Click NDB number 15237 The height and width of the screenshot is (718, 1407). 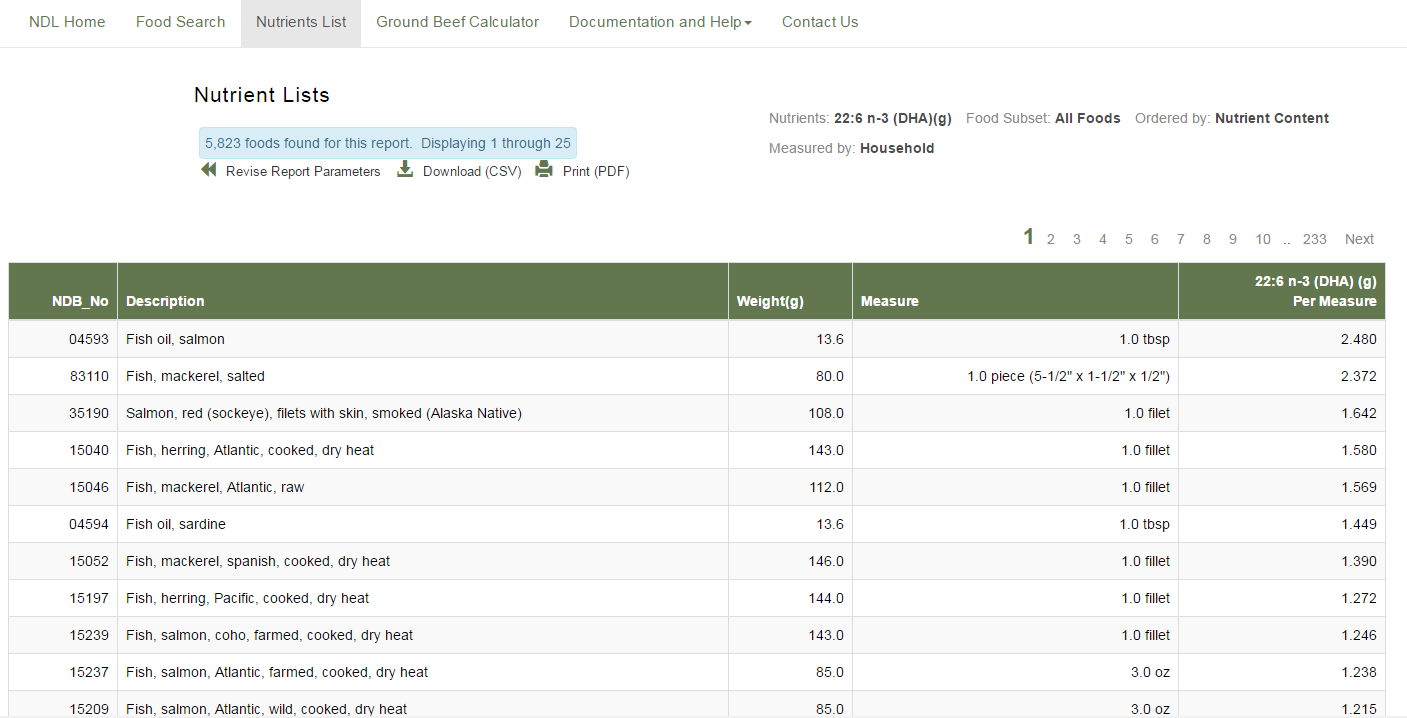(89, 672)
